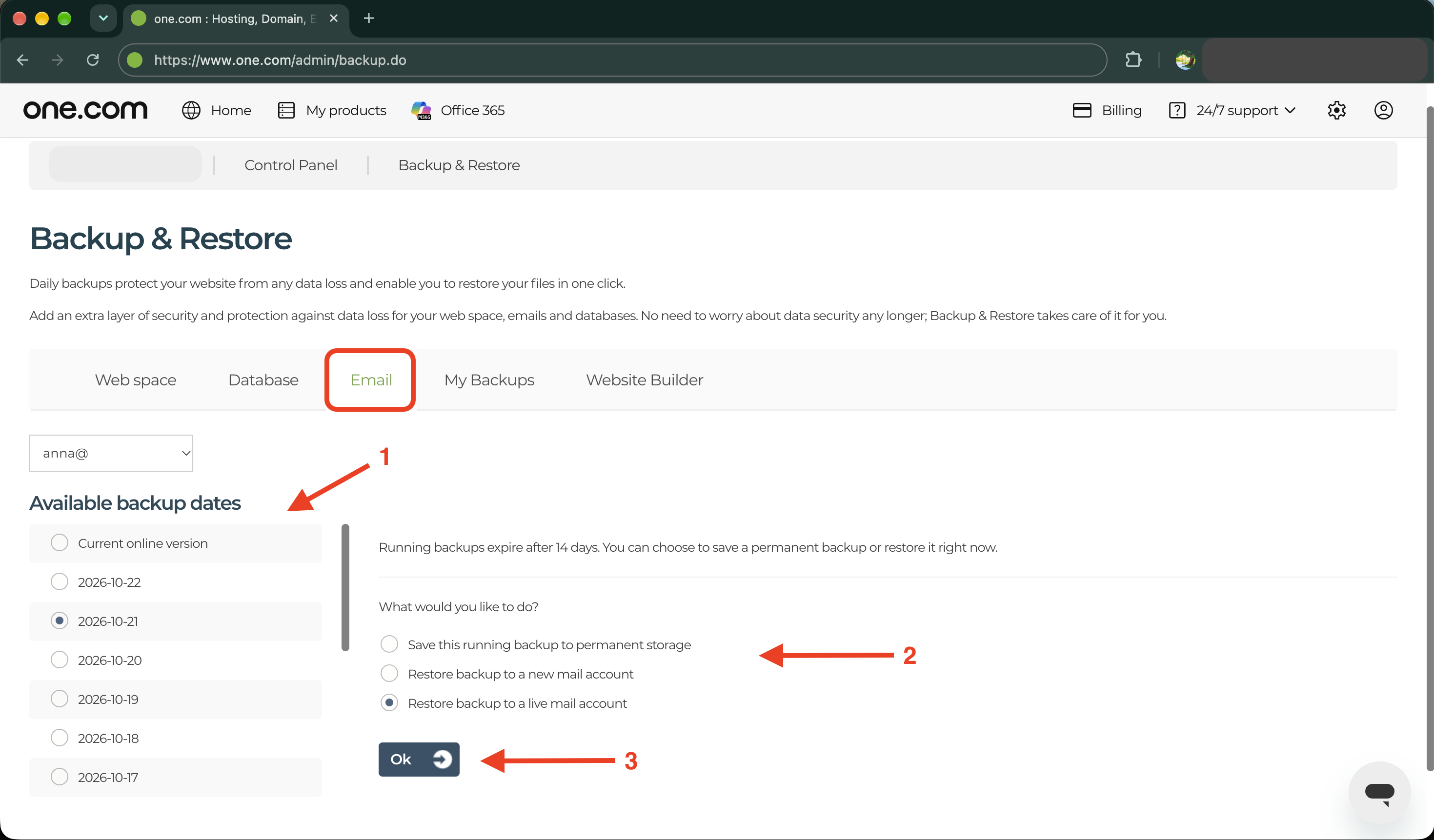Click the Office 365 icon
The image size is (1434, 840).
tap(421, 110)
